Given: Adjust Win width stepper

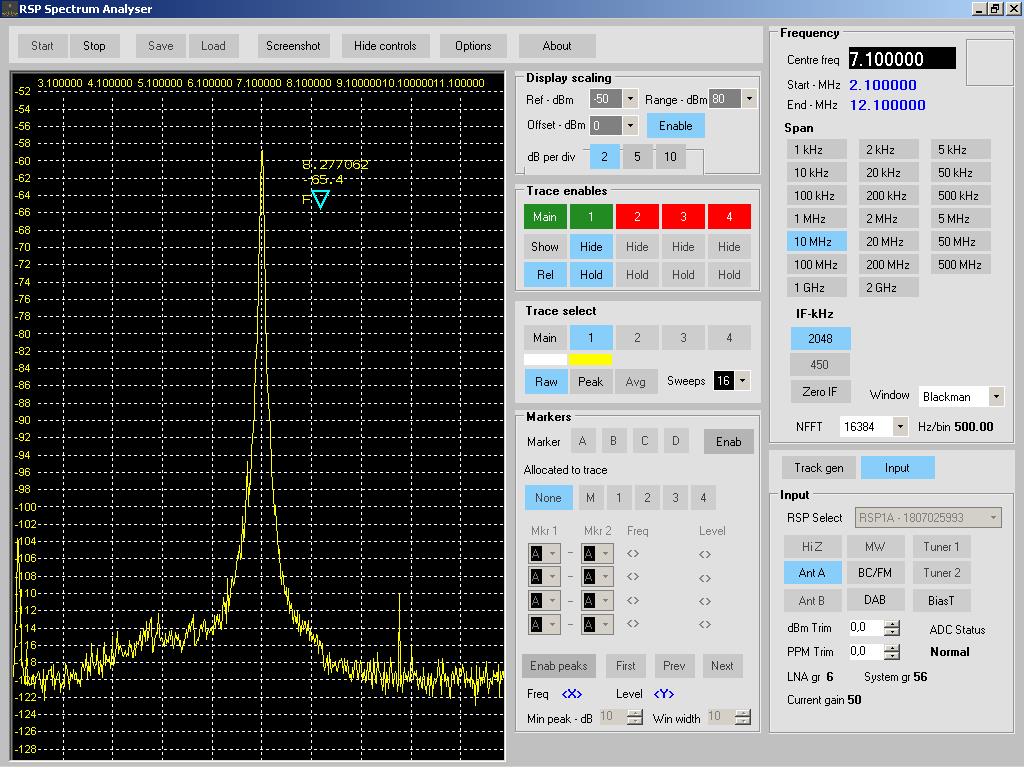Looking at the screenshot, I should (742, 717).
